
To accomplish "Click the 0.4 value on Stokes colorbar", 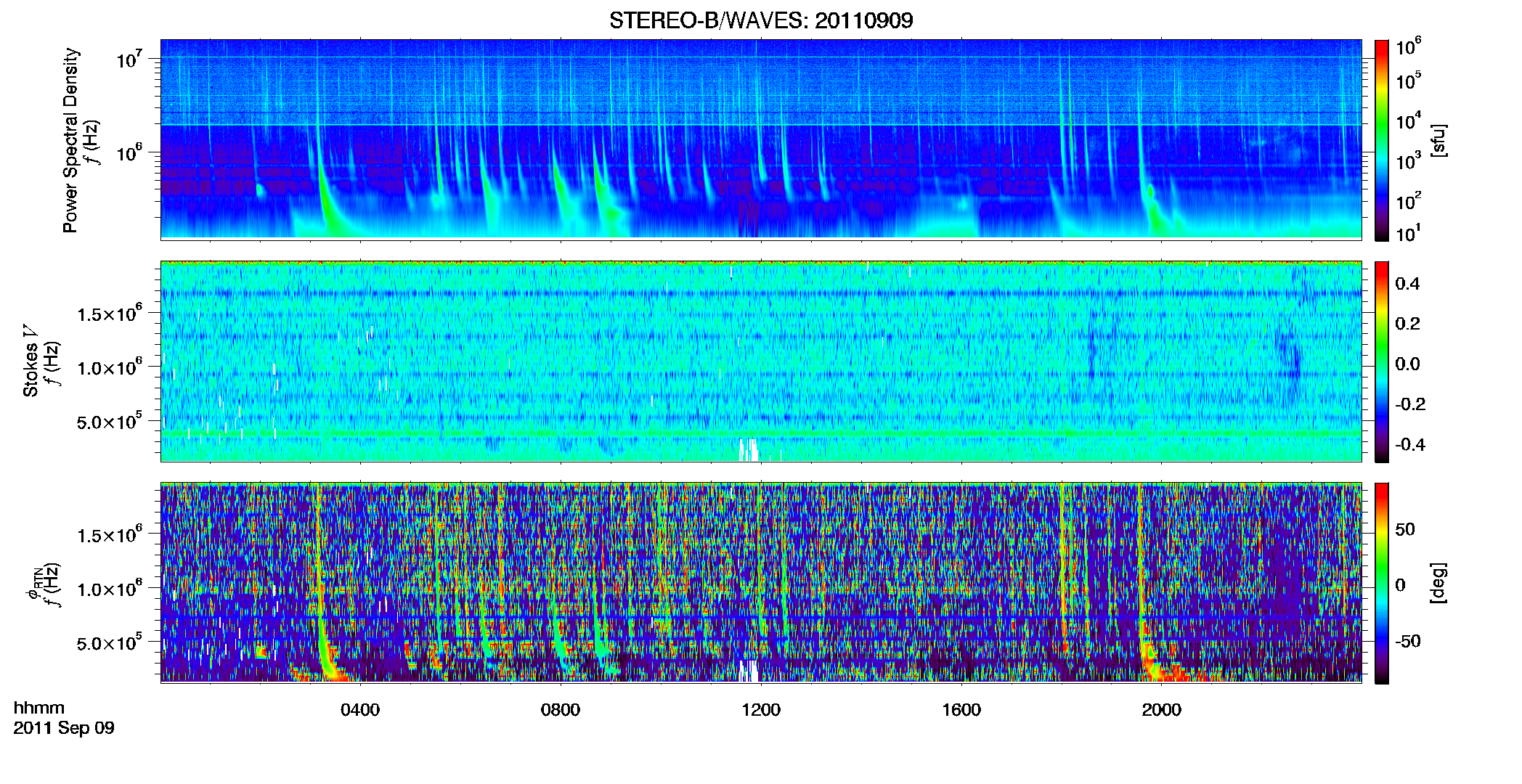I will [x=1407, y=284].
